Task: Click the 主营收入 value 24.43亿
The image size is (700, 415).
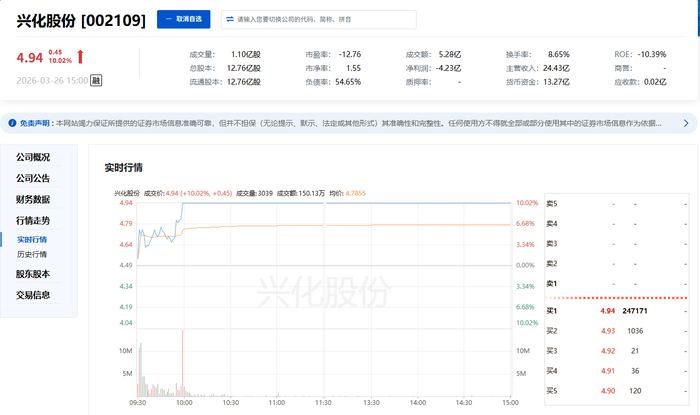Action: point(556,68)
